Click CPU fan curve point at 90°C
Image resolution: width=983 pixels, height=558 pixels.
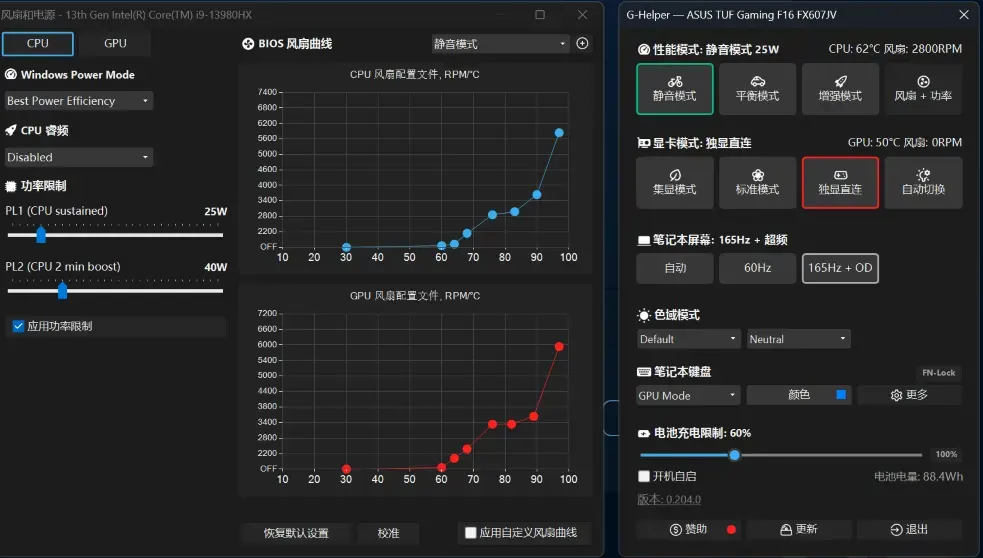pos(537,194)
